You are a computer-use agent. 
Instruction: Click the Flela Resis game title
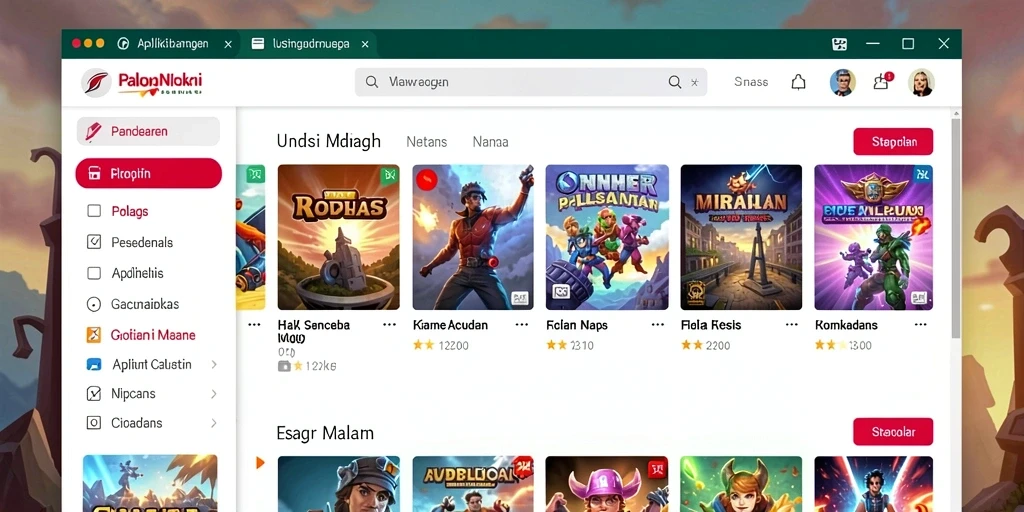click(x=711, y=325)
